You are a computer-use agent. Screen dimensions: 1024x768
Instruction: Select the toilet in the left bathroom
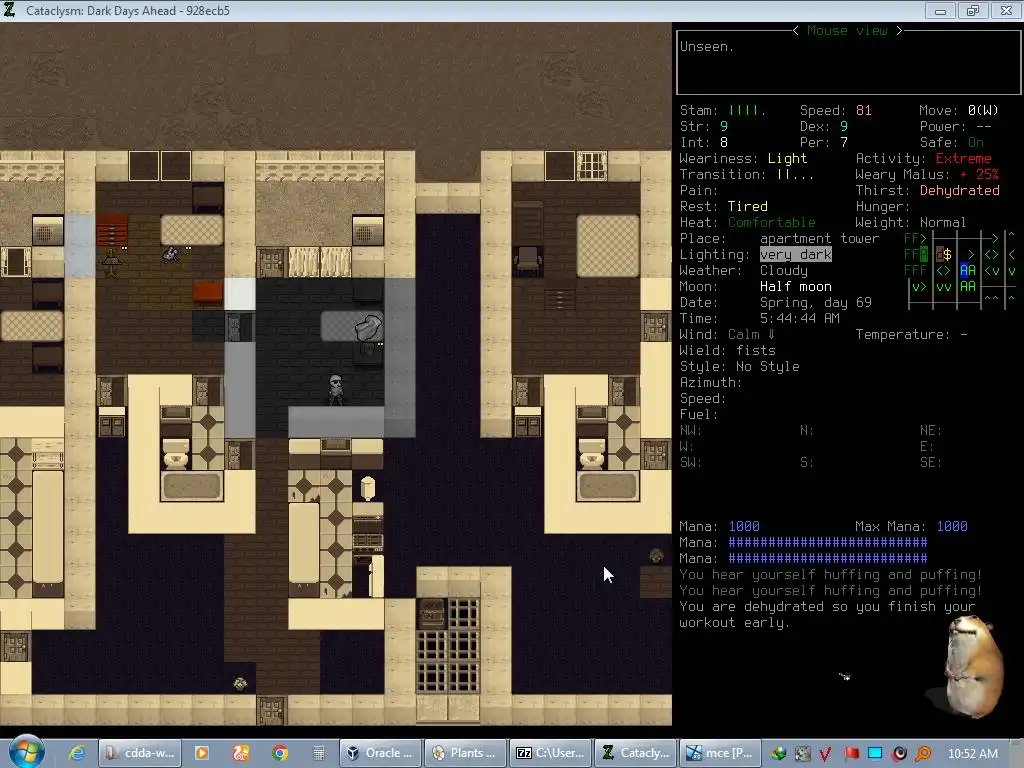click(x=176, y=455)
